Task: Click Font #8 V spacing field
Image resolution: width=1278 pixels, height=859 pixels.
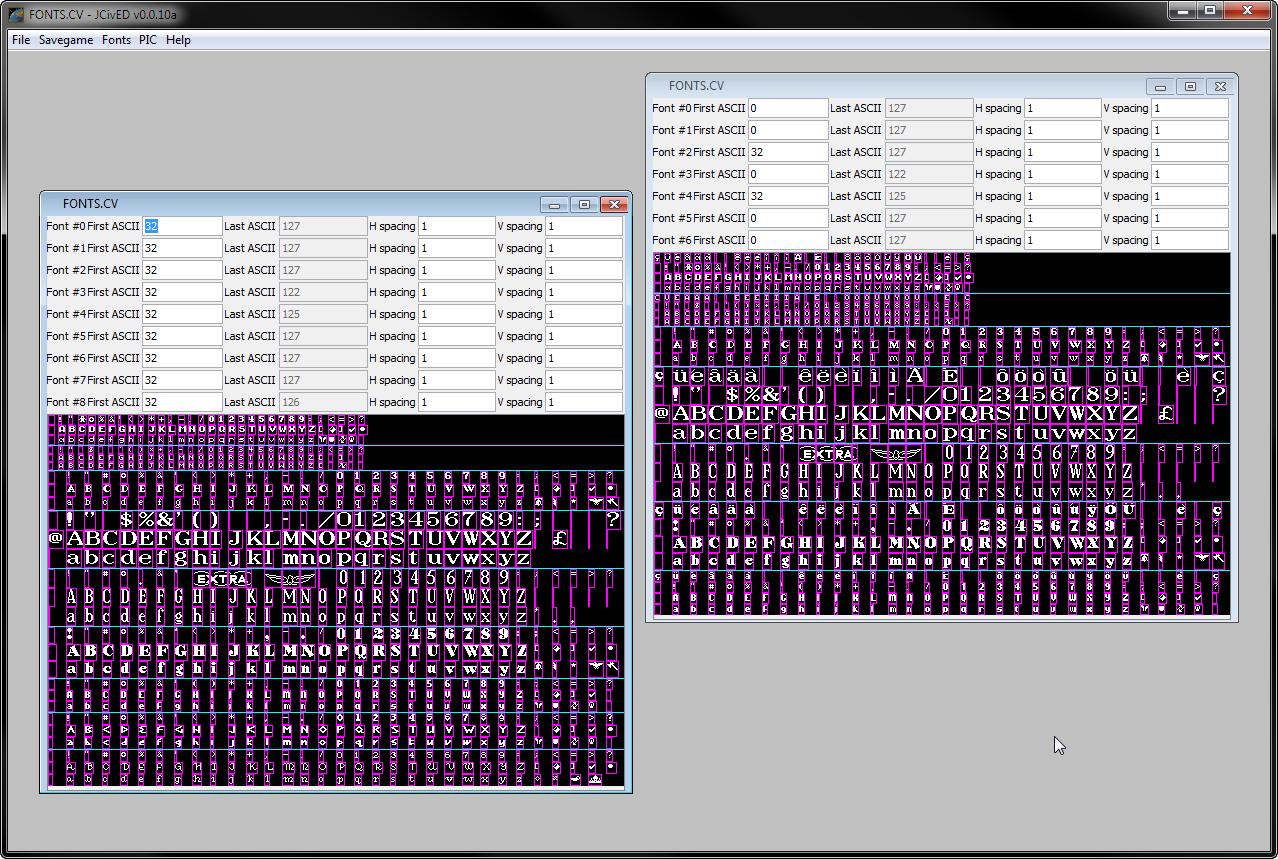Action: tap(583, 402)
